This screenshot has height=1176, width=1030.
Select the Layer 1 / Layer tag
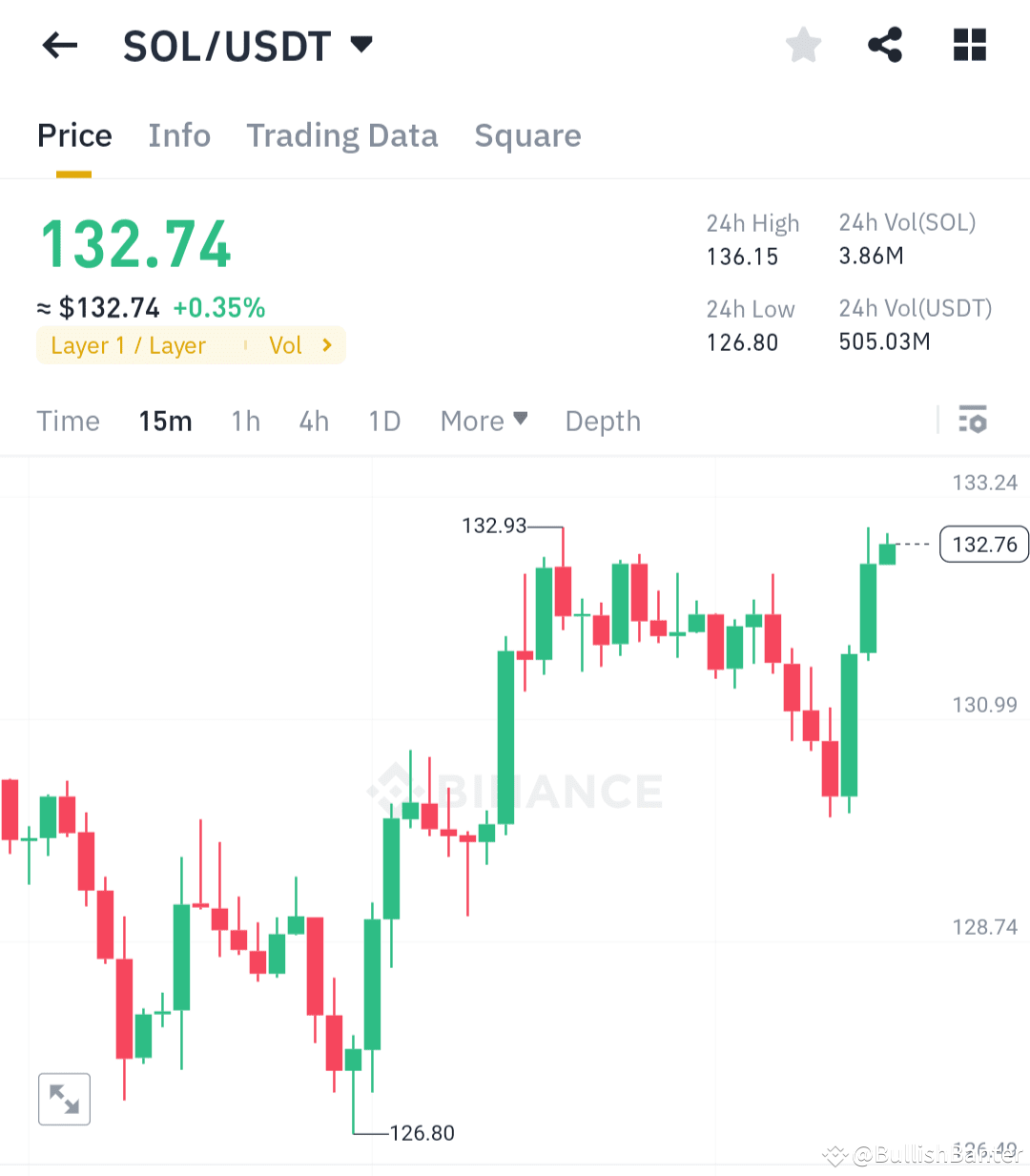(129, 345)
